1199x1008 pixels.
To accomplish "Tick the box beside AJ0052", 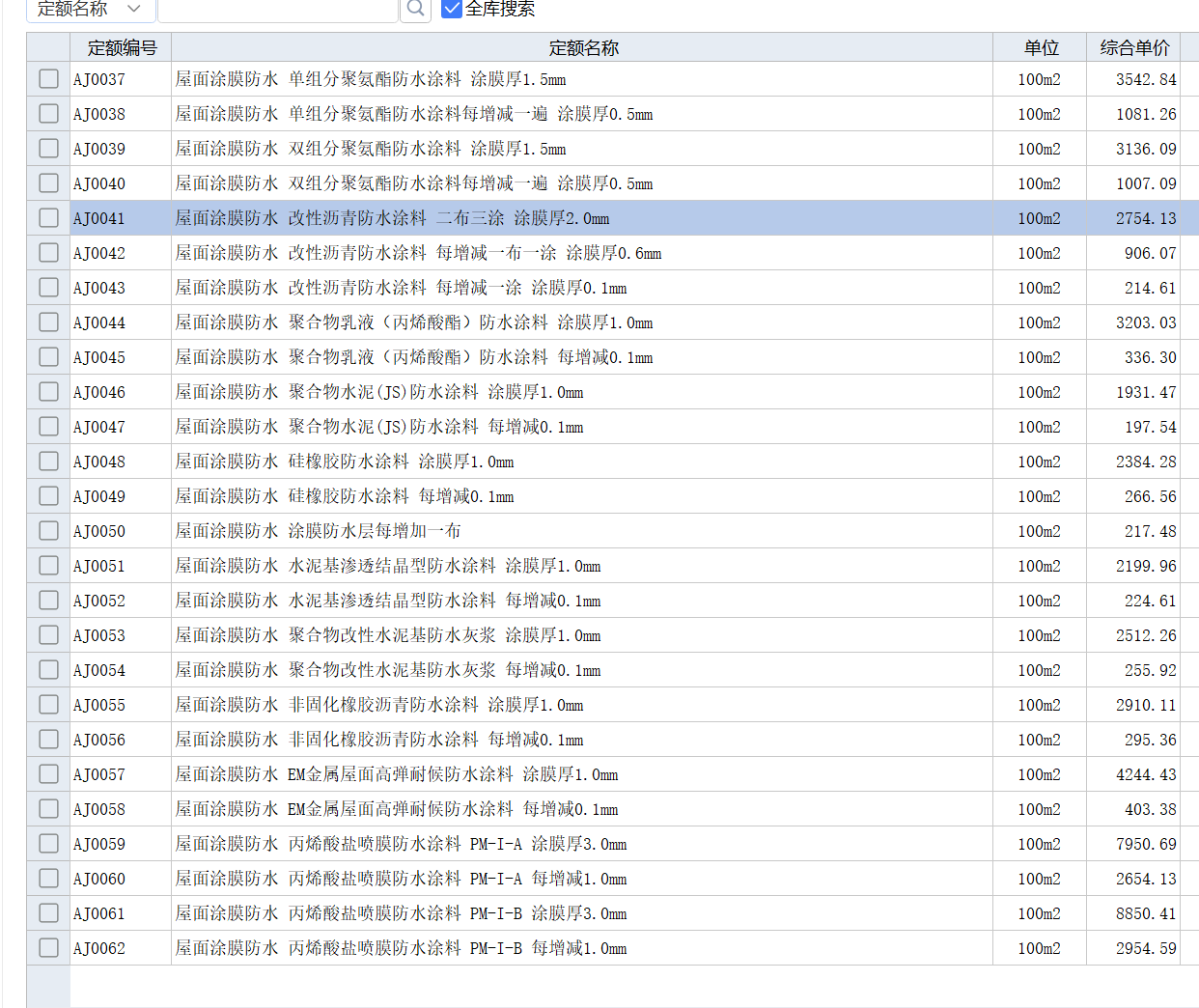I will click(x=48, y=601).
